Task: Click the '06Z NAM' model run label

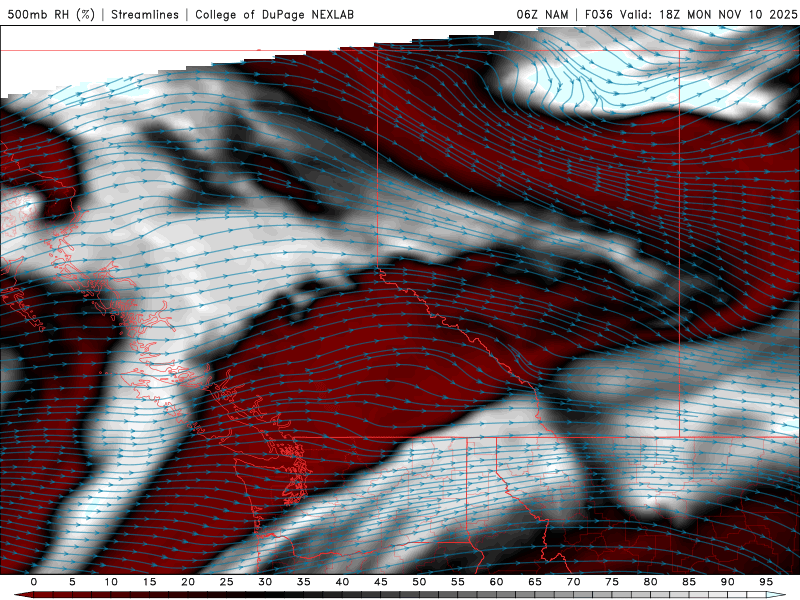Action: (542, 14)
